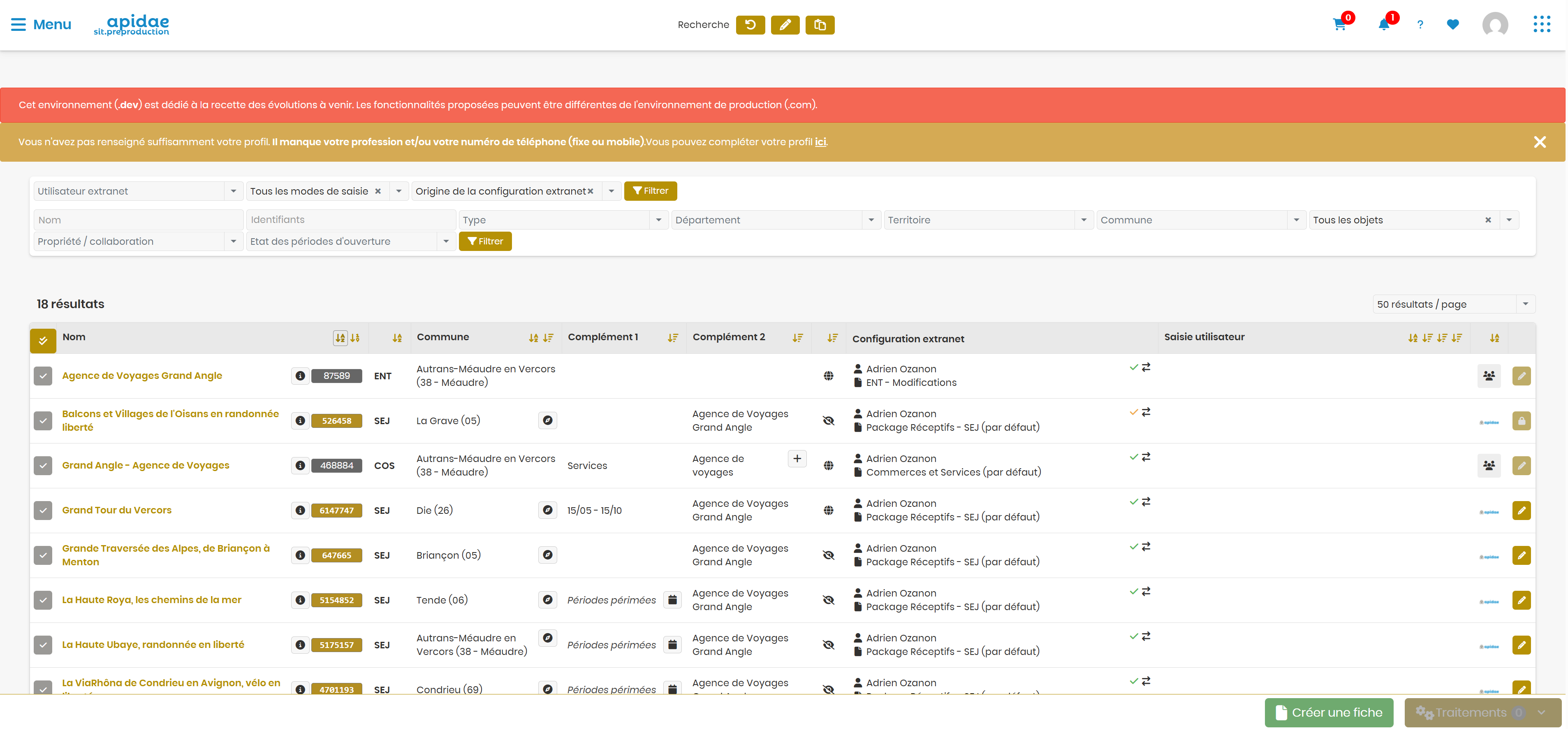Viewport: 1568px width, 729px height.
Task: Click Créer une fiche button
Action: tap(1329, 713)
